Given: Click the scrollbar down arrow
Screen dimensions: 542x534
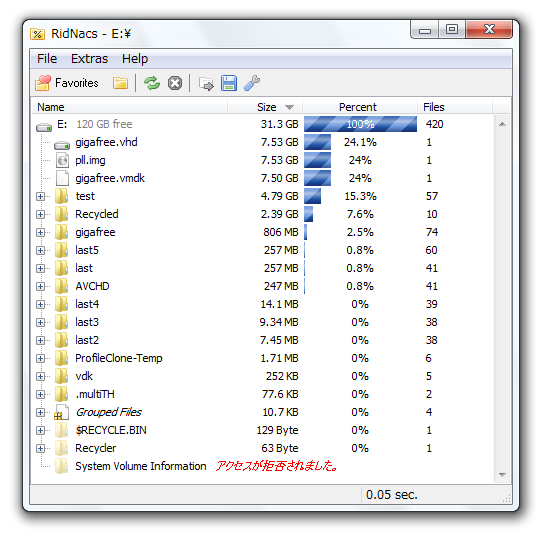Looking at the screenshot, I should (x=502, y=475).
